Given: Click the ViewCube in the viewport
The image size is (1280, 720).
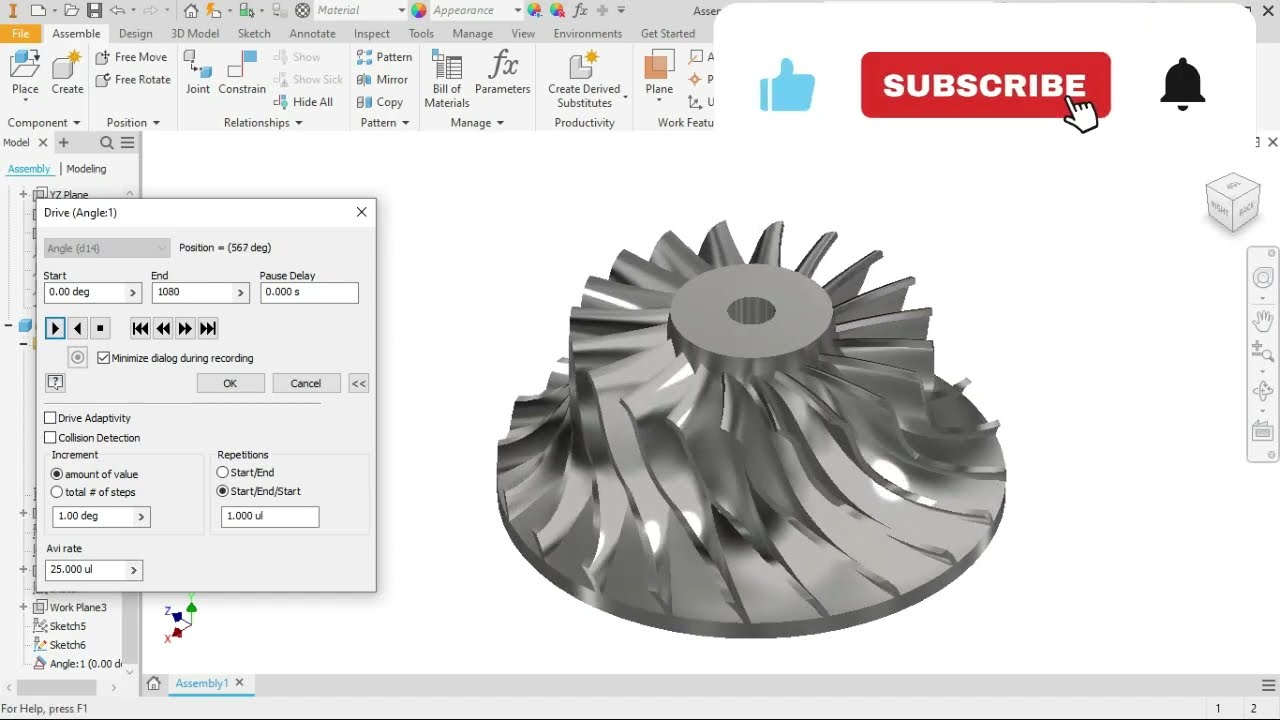Looking at the screenshot, I should [x=1233, y=203].
